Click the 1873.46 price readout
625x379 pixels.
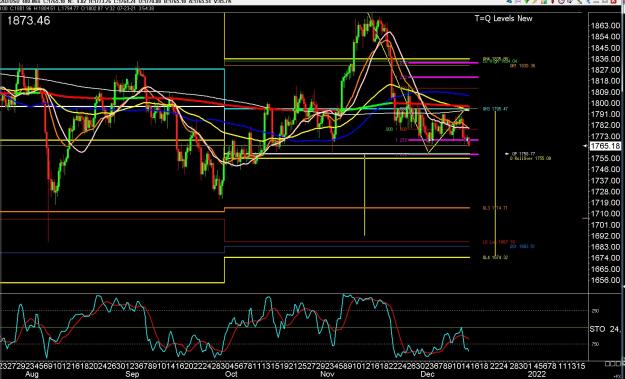tap(29, 21)
